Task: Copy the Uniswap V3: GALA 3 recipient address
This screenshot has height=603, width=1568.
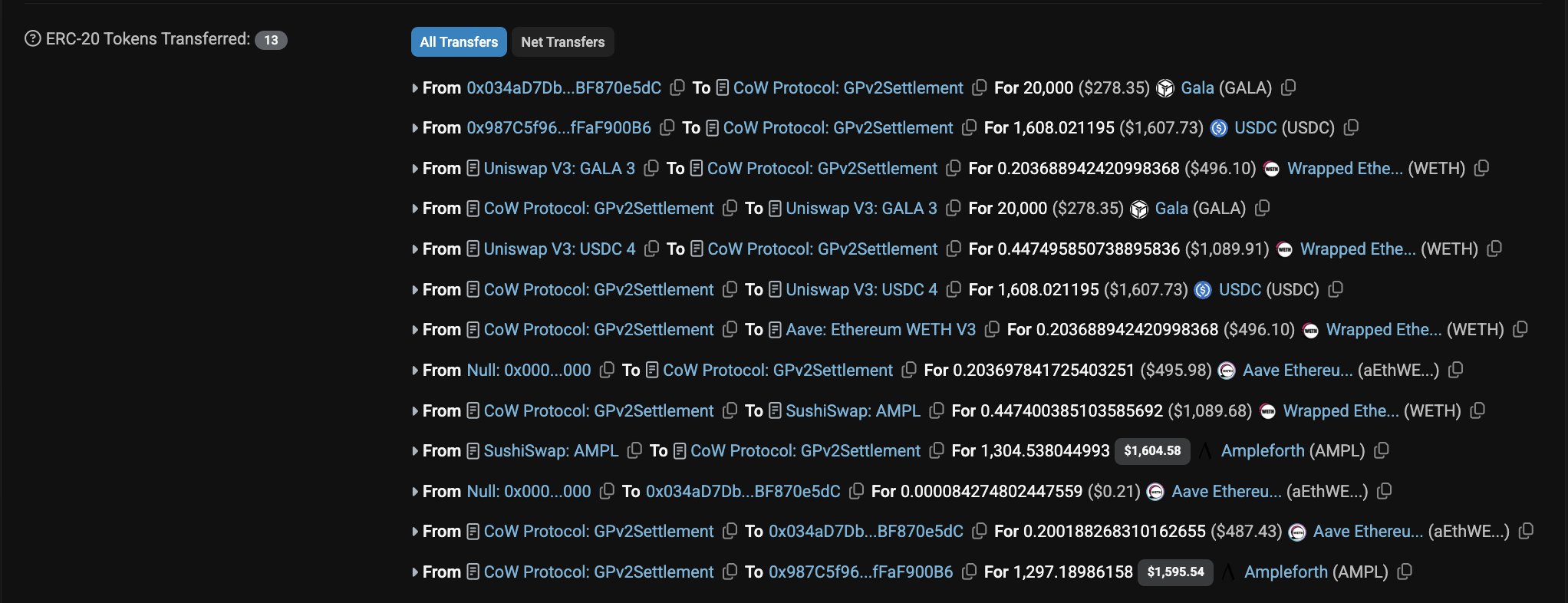Action: click(953, 208)
